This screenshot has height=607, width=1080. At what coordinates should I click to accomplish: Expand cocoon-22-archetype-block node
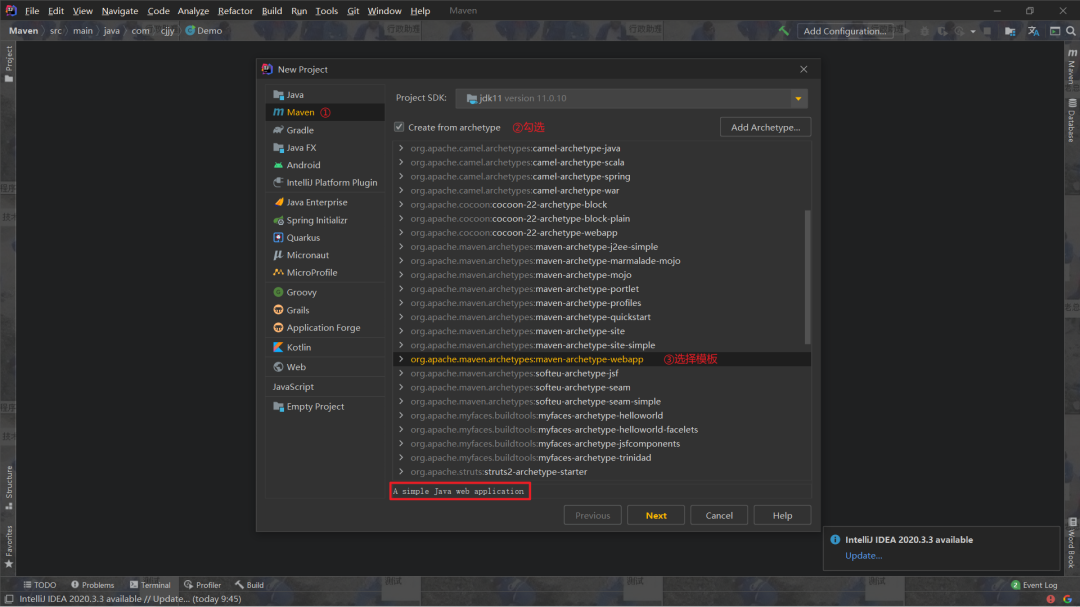[401, 205]
